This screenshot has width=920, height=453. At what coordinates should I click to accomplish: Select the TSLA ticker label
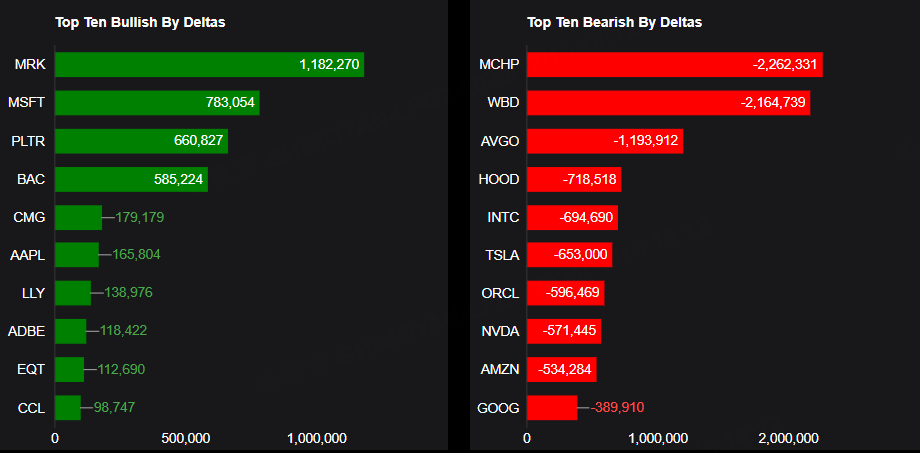click(500, 255)
